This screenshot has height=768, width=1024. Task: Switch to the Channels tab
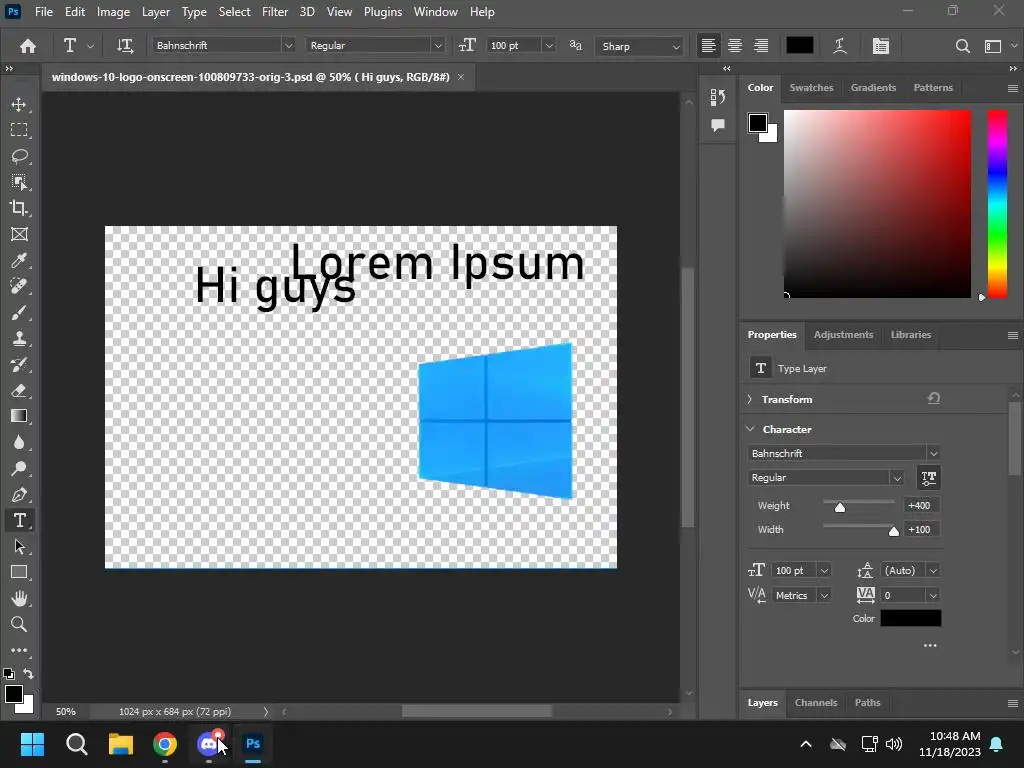click(x=816, y=703)
